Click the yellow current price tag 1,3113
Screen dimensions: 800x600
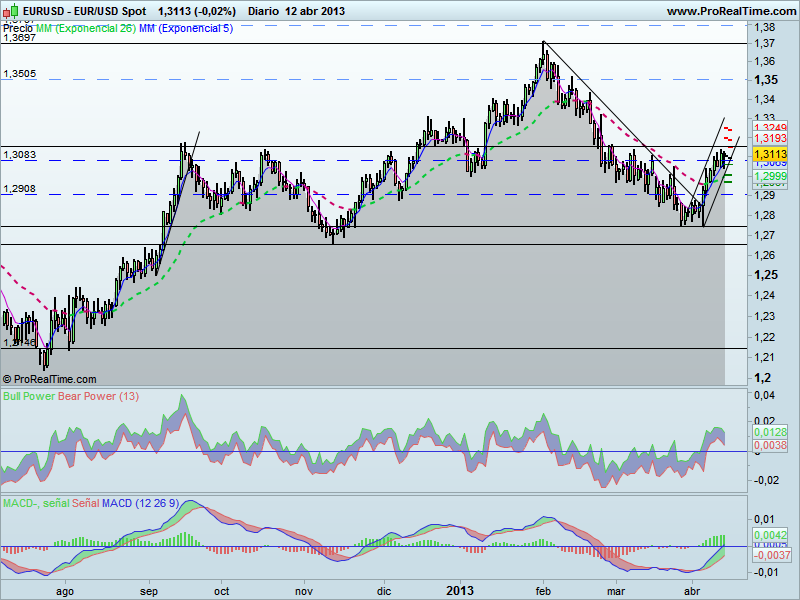click(x=770, y=154)
